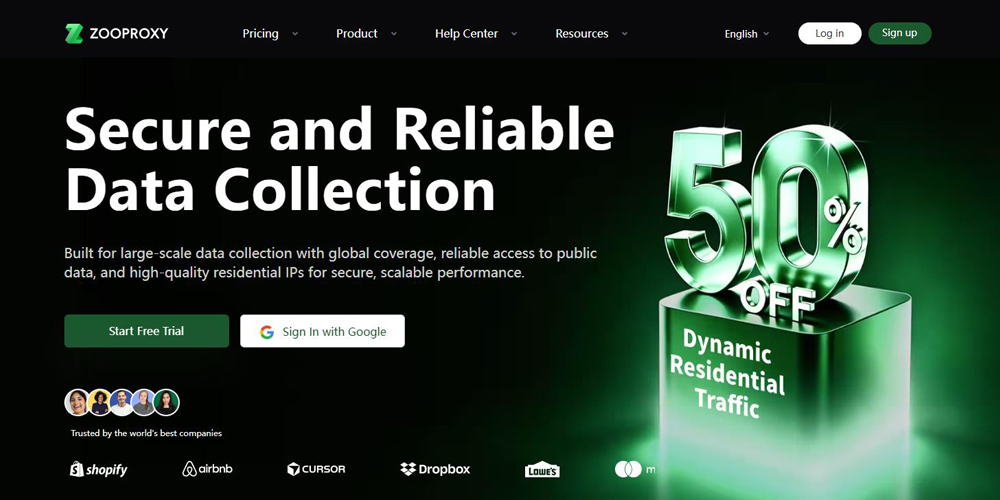The height and width of the screenshot is (500, 1000).
Task: Open the Product menu
Action: [357, 34]
